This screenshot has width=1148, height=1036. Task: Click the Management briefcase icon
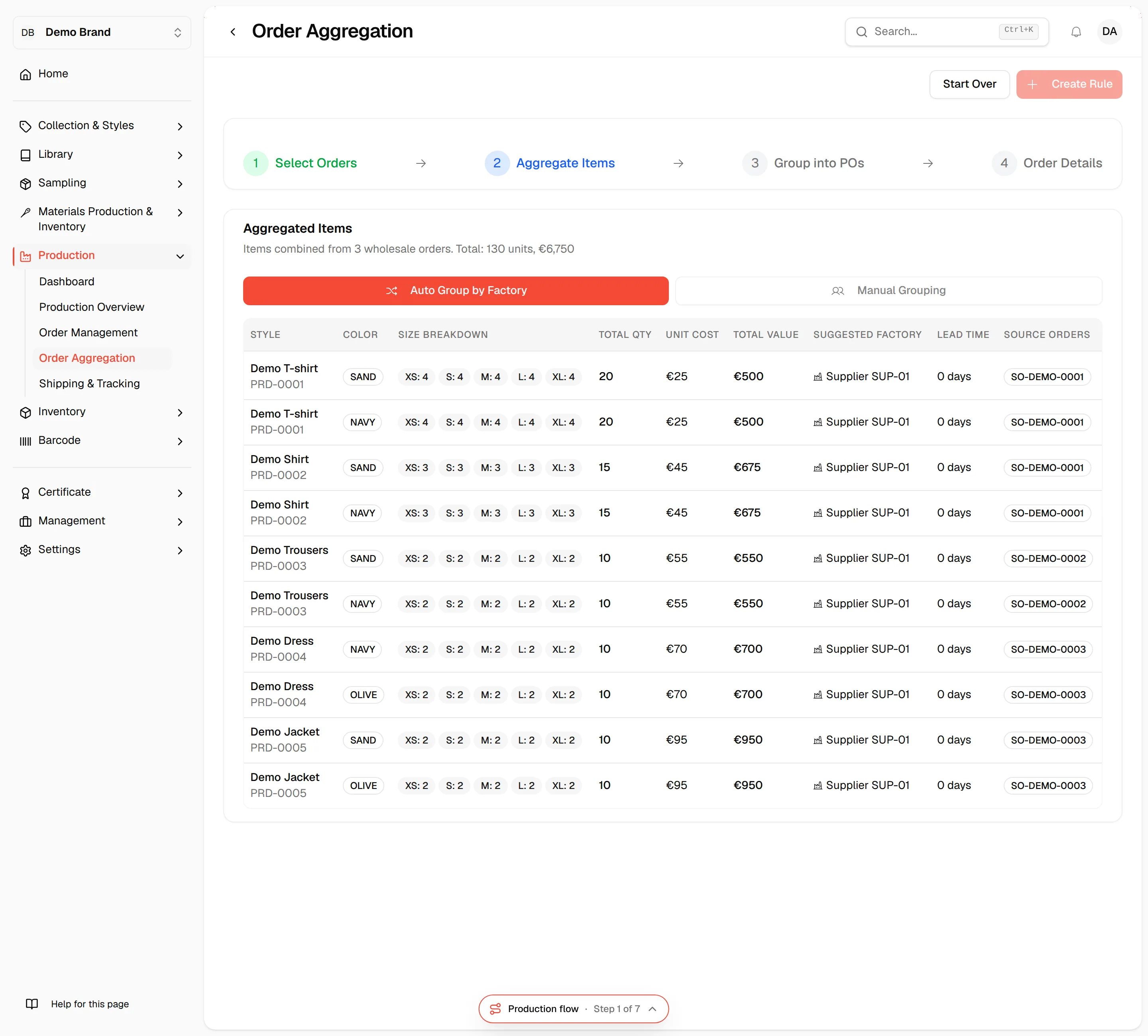(26, 522)
